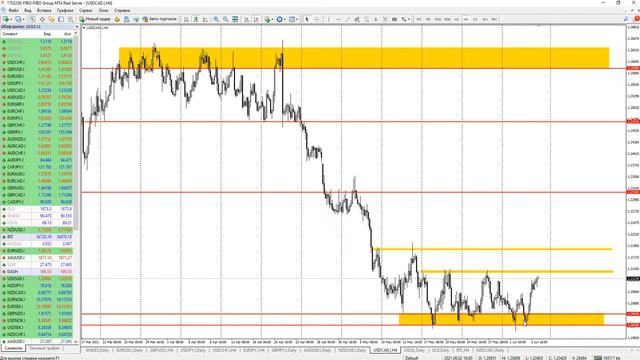This screenshot has height=360, width=640.
Task: Click the search magnifier icon
Action: click(x=627, y=19)
